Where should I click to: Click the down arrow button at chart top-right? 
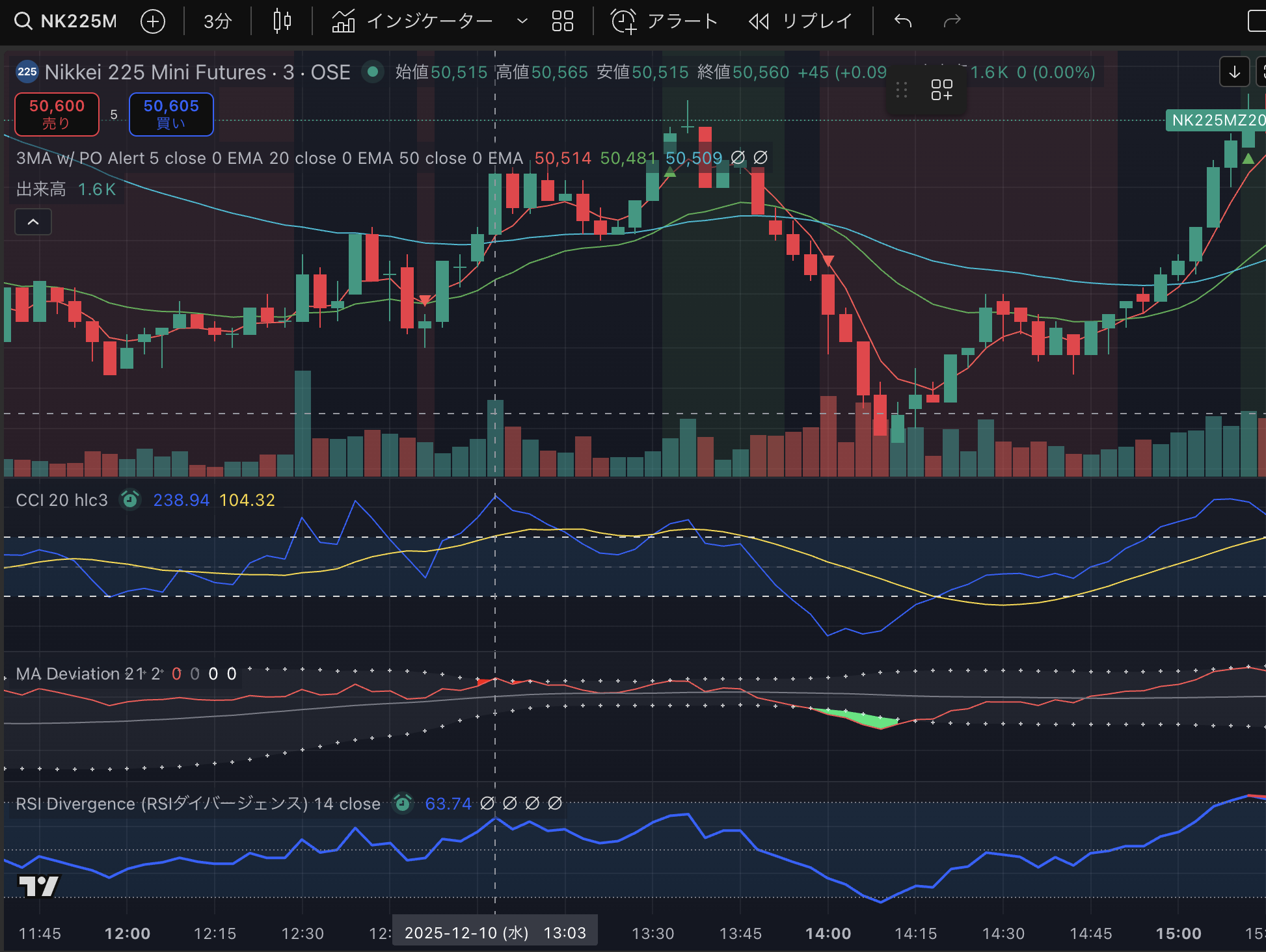[x=1233, y=72]
